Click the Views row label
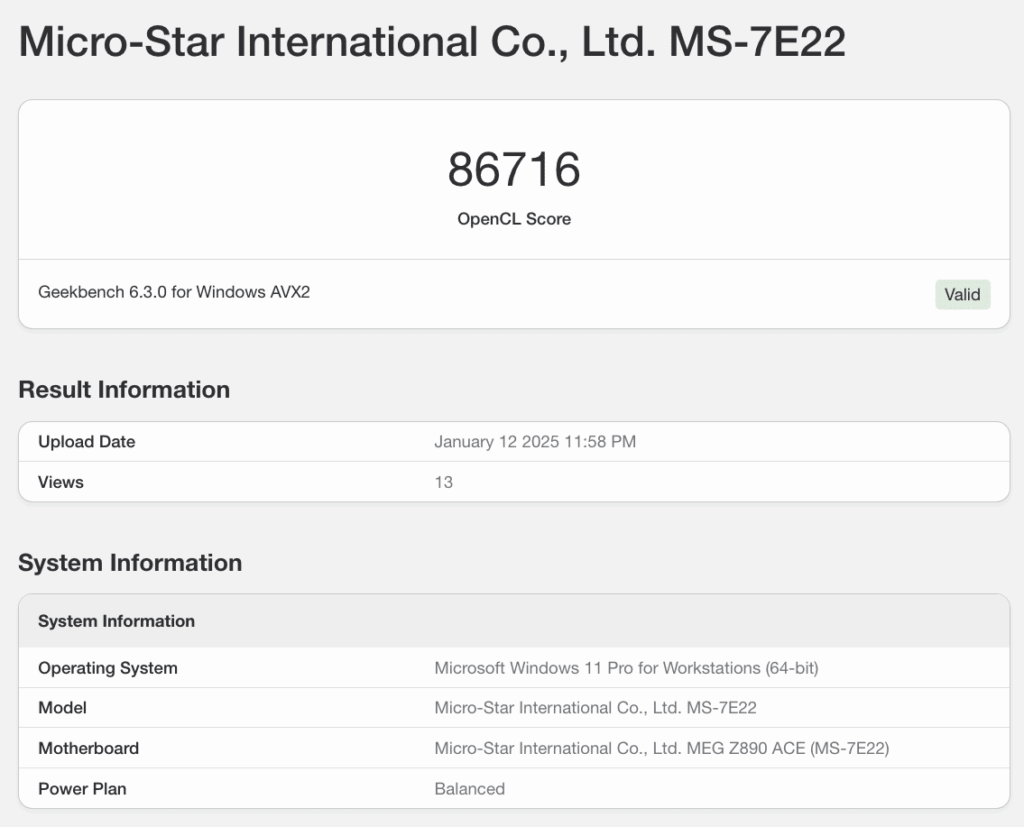 pos(61,482)
